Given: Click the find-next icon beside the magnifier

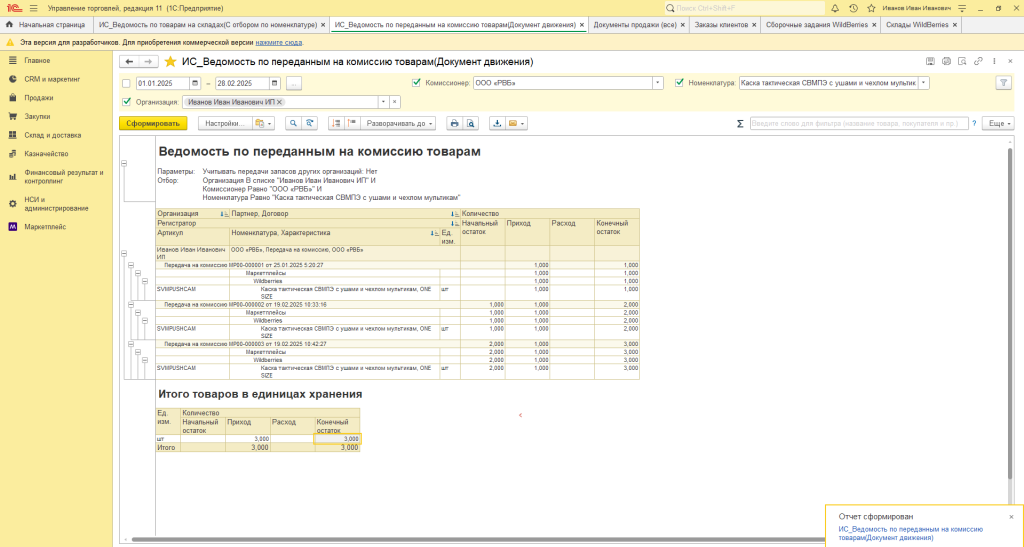Looking at the screenshot, I should 310,123.
